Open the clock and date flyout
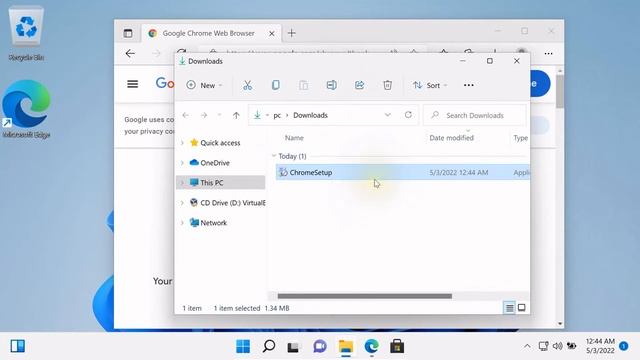The height and width of the screenshot is (360, 640). pyautogui.click(x=600, y=346)
